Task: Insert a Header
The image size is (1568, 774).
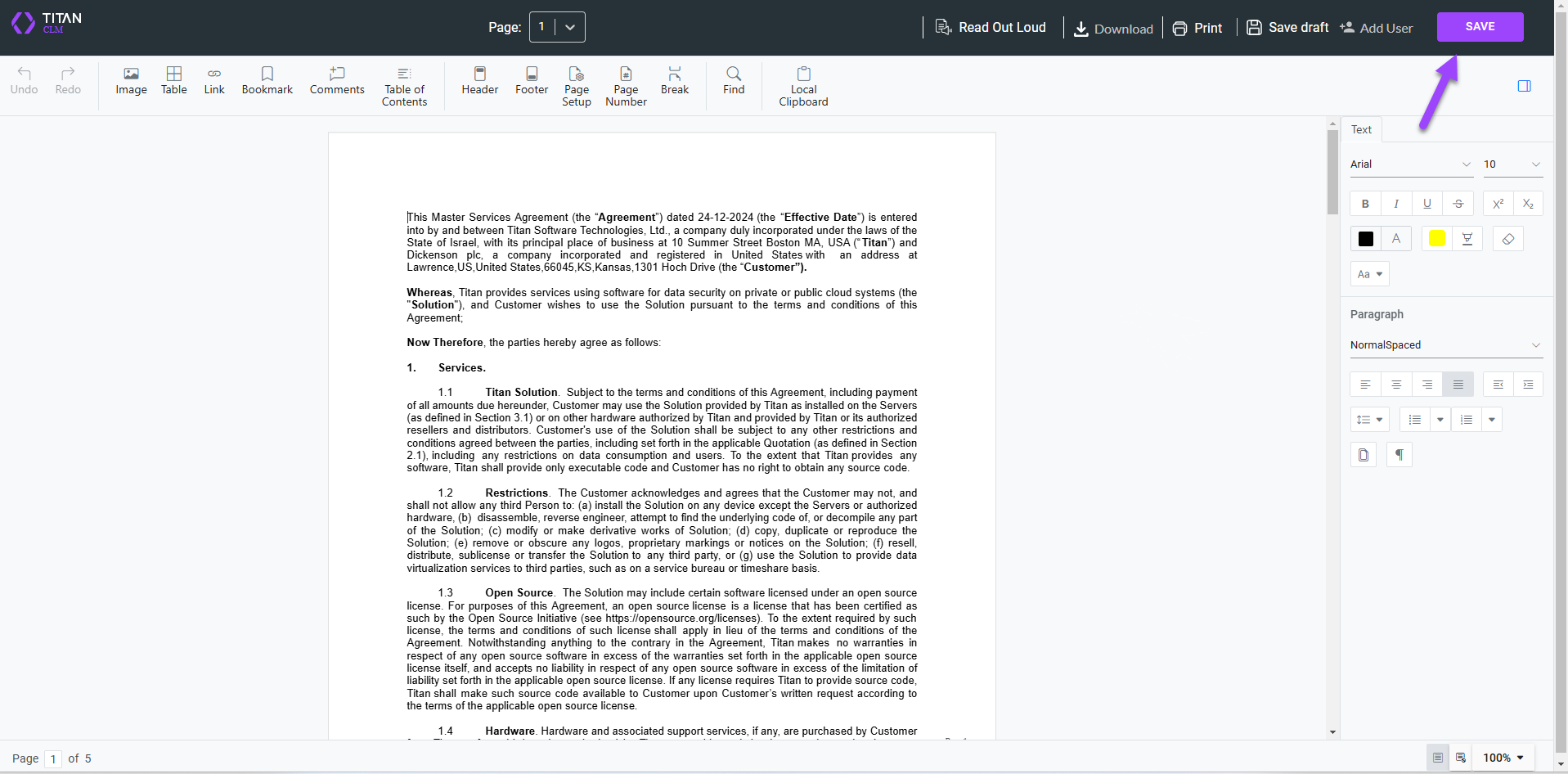Action: (x=479, y=81)
